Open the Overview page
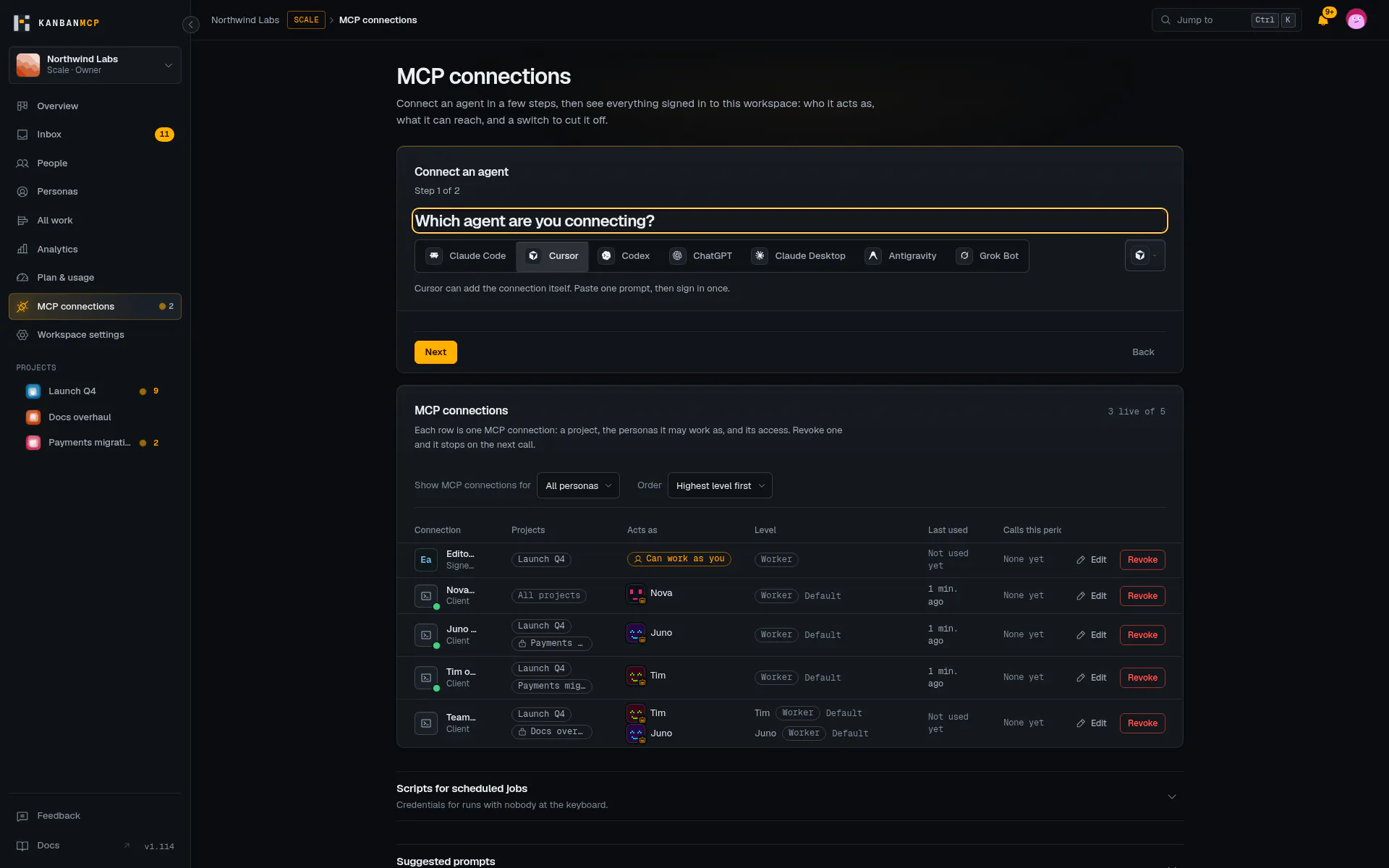 coord(95,106)
